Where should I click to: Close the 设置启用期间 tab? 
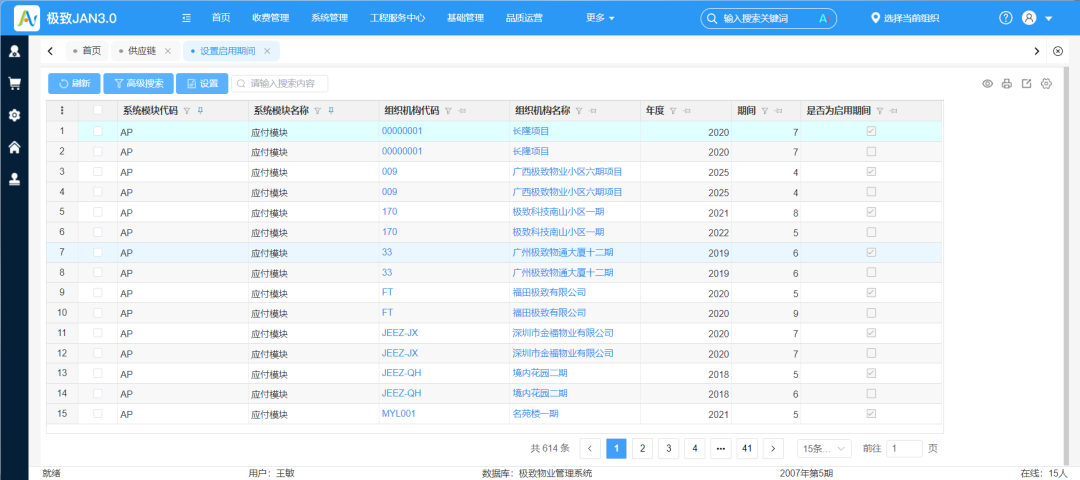(x=267, y=51)
